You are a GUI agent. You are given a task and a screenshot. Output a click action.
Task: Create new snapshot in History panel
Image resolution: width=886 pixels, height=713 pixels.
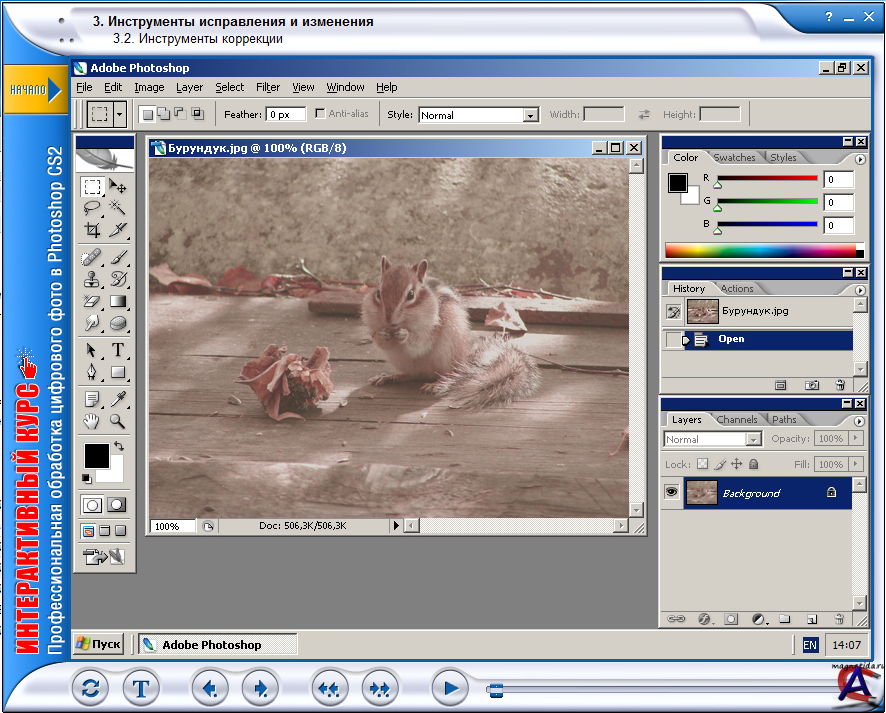point(812,385)
